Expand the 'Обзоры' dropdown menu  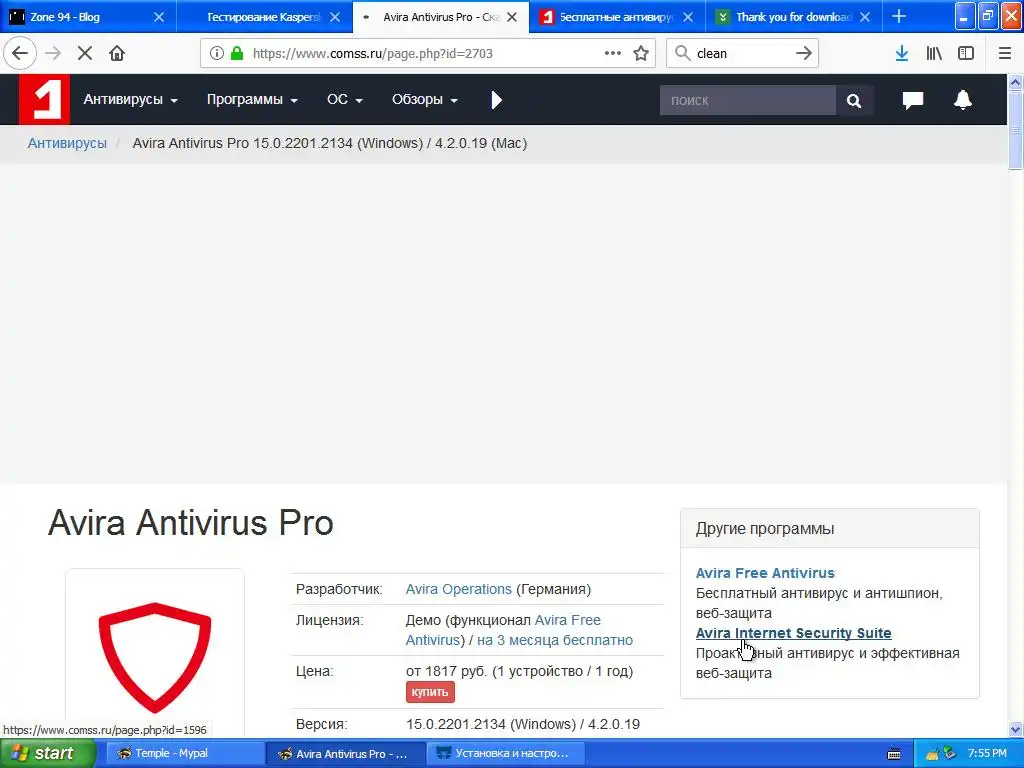point(424,99)
